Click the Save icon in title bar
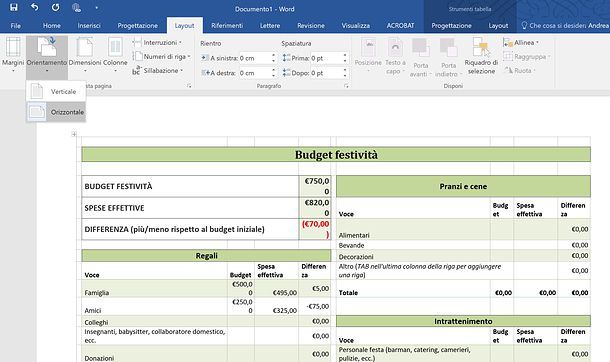The width and height of the screenshot is (610, 362). click(x=14, y=7)
